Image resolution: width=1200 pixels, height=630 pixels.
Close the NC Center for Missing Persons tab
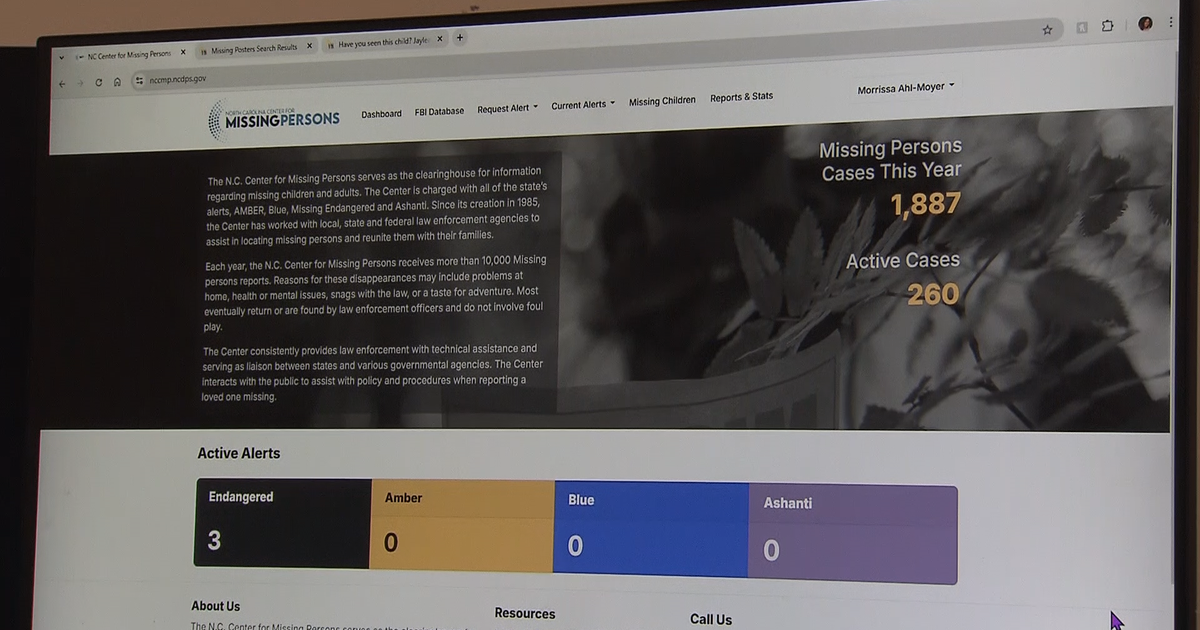pyautogui.click(x=183, y=53)
